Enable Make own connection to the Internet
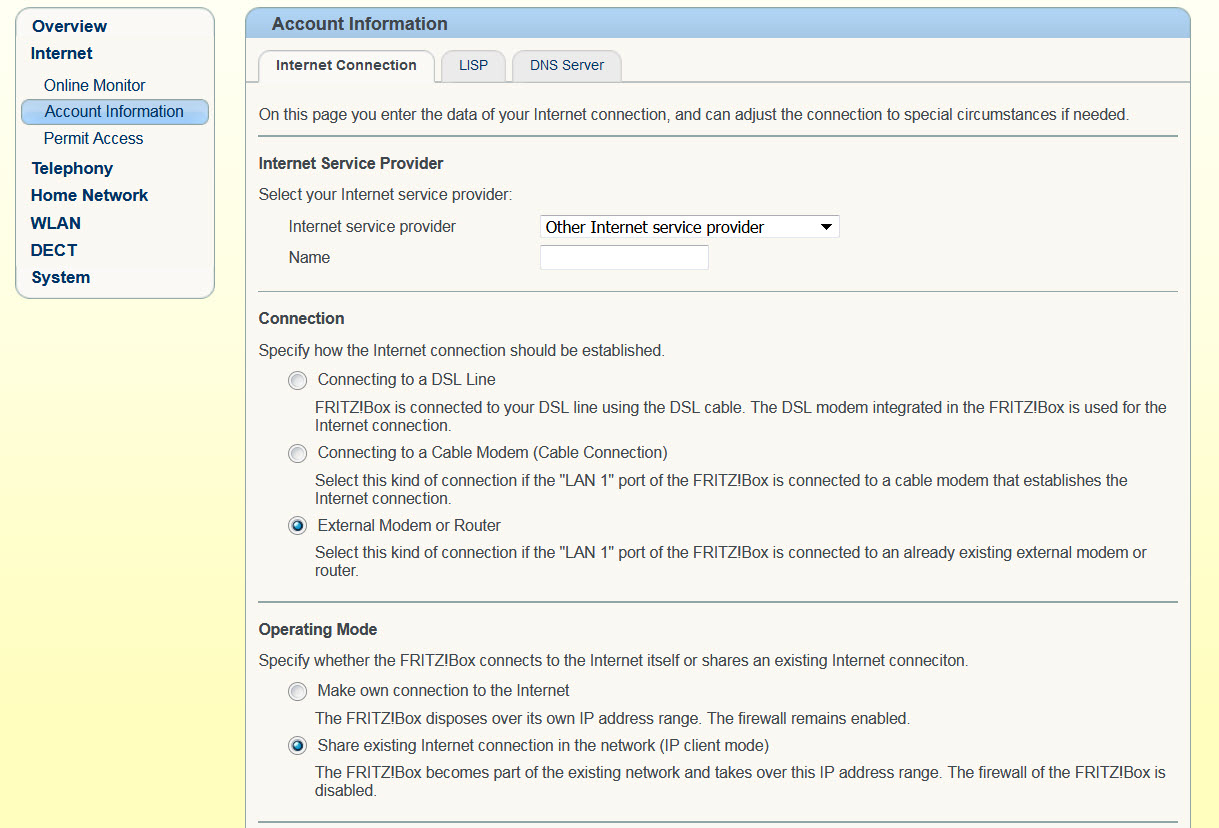 [298, 691]
